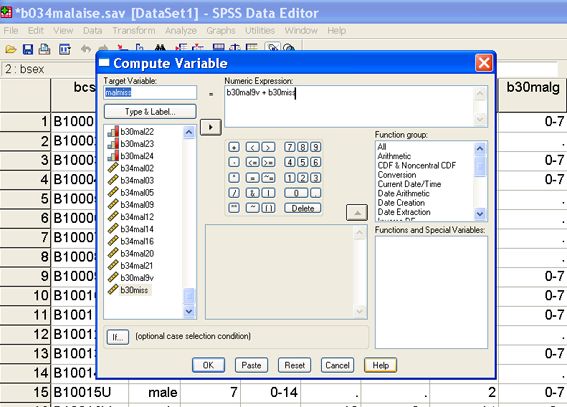Screen dimensions: 567x407
Task: Click the keypad decimal point button
Action: coord(316,193)
